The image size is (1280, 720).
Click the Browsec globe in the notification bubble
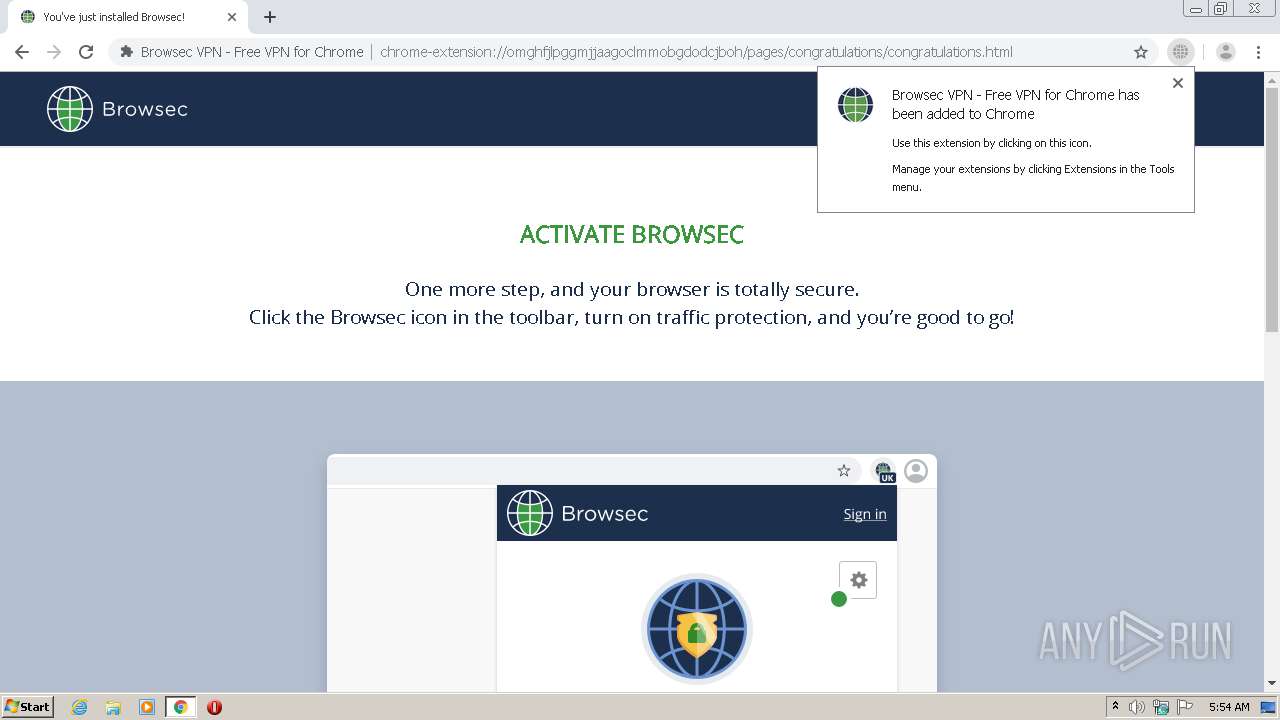point(855,105)
